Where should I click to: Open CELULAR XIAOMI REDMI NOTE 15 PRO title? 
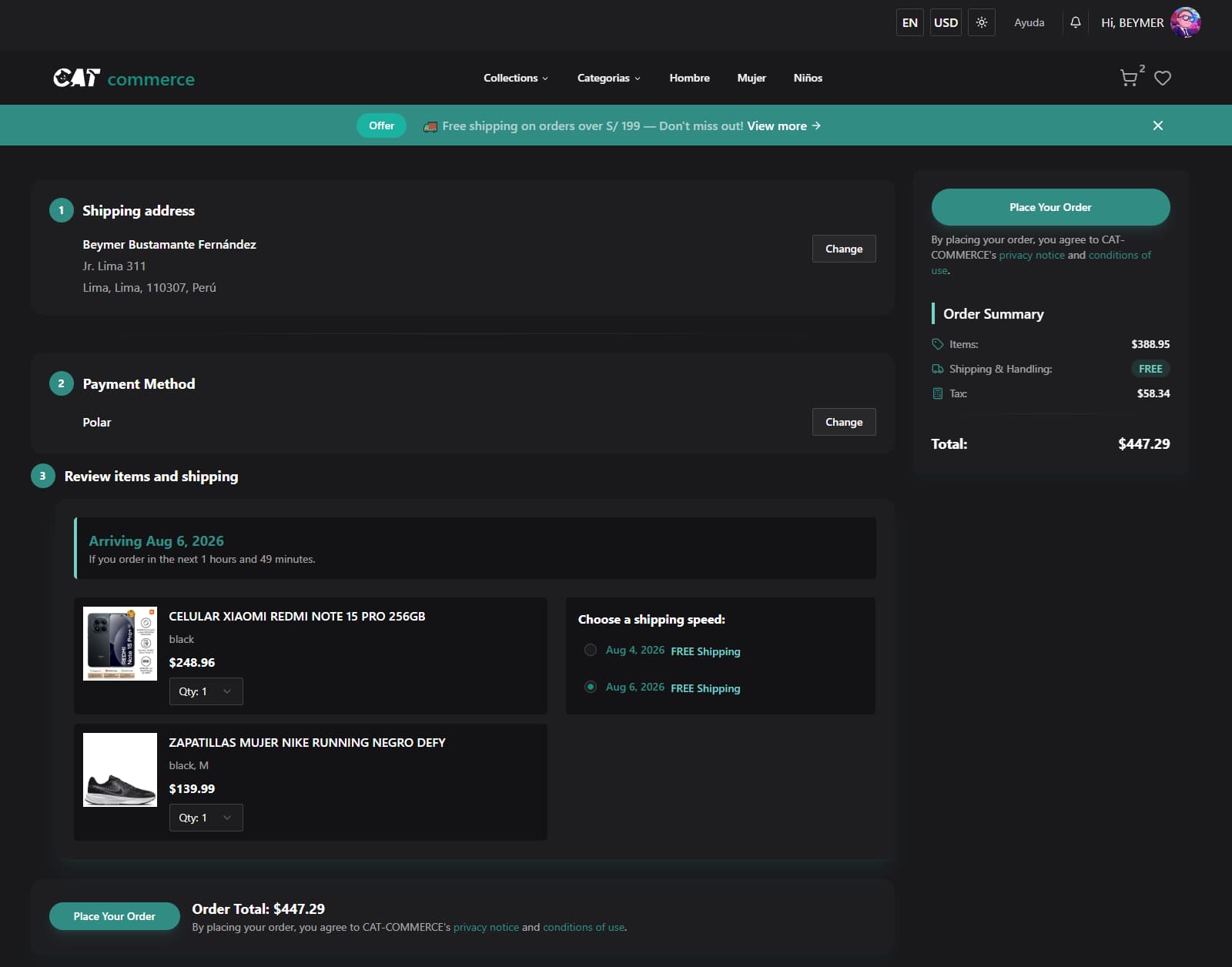tap(297, 616)
